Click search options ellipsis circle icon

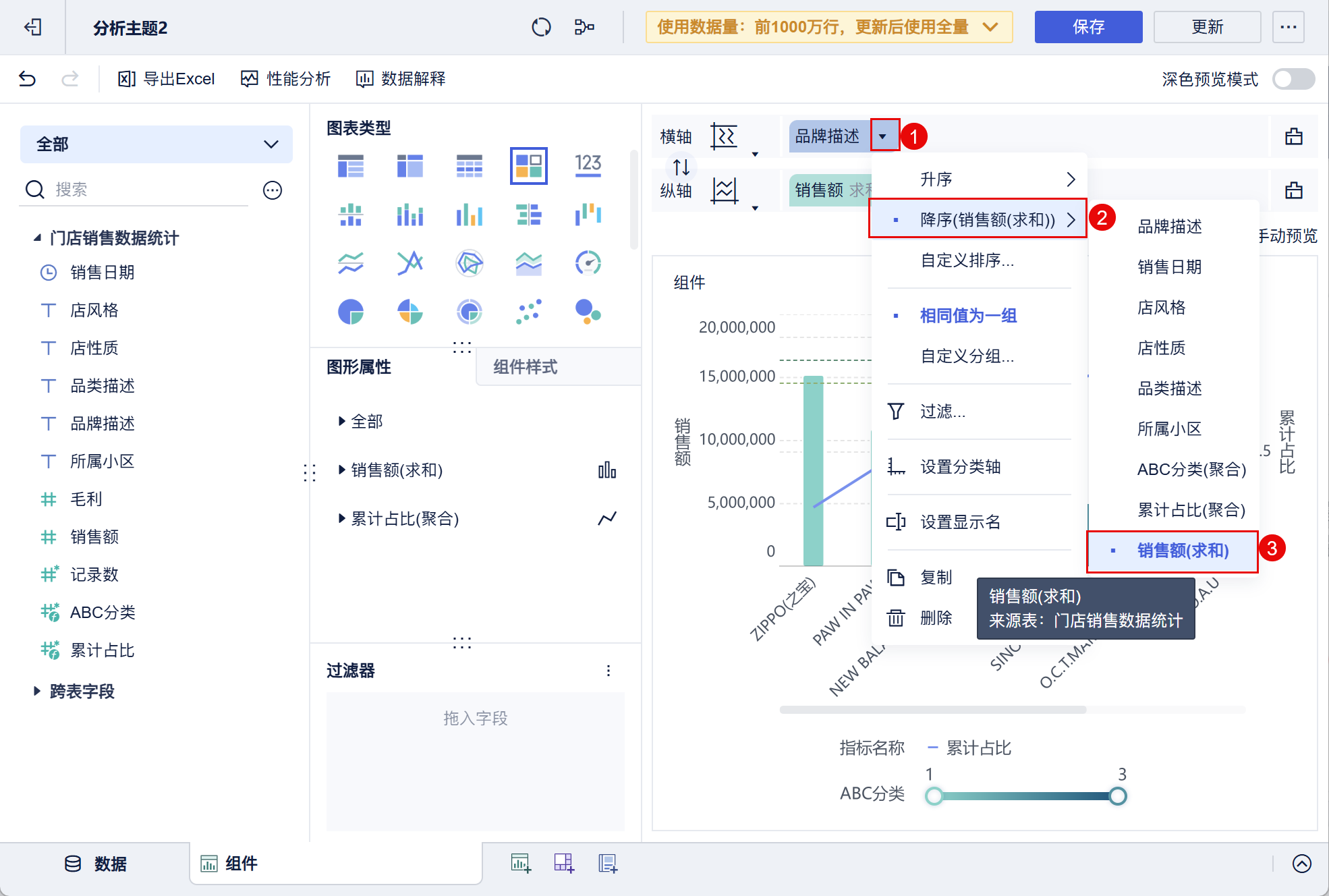(273, 190)
